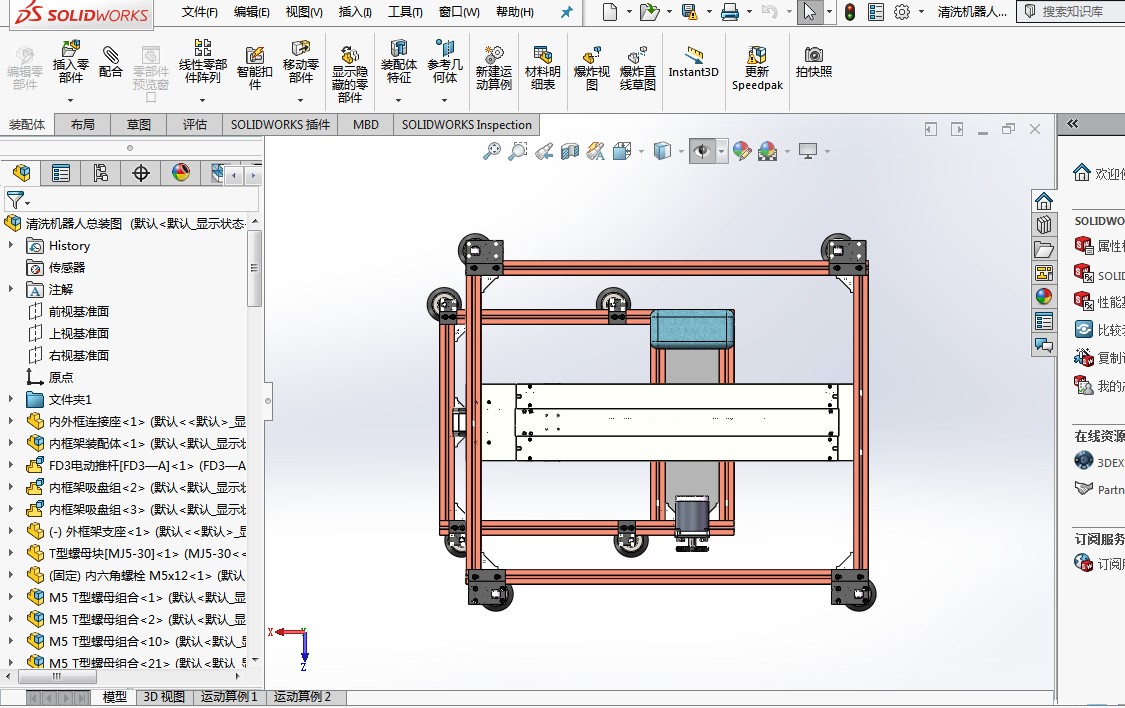Toggle the Hide/Show Items eye icon
The width and height of the screenshot is (1125, 708).
pos(702,151)
